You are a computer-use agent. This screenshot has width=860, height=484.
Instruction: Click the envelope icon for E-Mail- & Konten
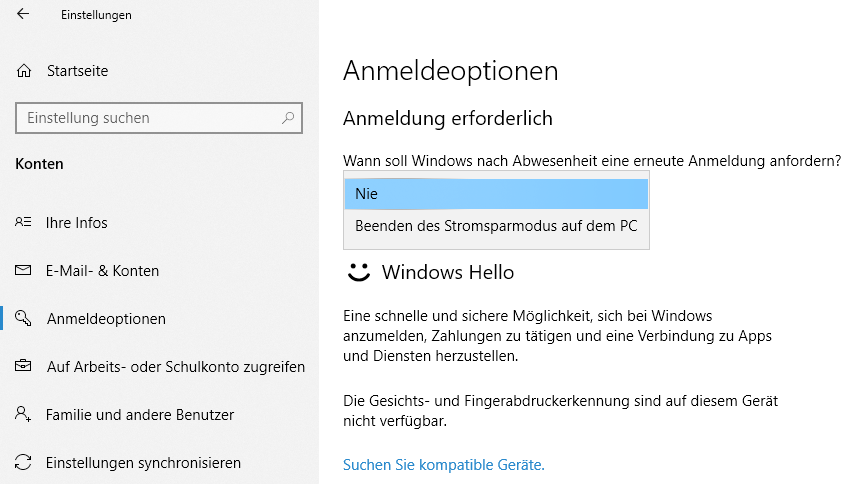point(23,270)
